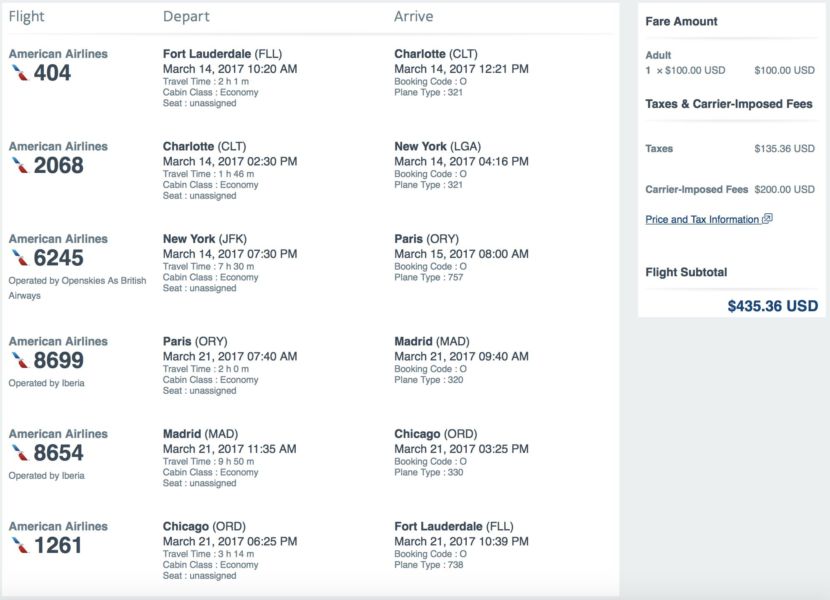Click the flight number 404
830x600 pixels.
52,73
